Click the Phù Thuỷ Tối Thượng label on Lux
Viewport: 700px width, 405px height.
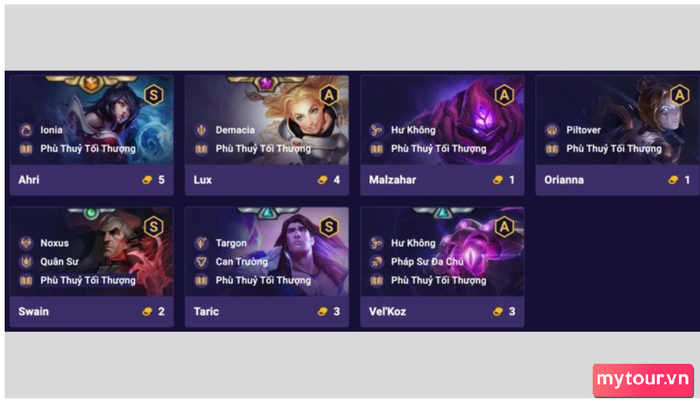[263, 149]
